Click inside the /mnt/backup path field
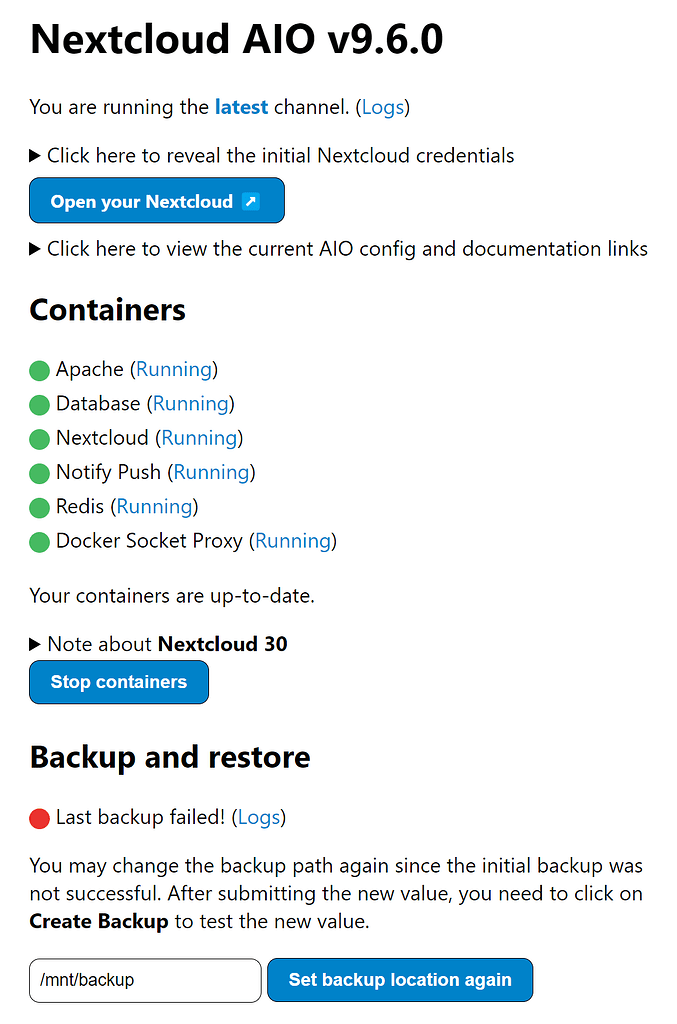The image size is (677, 1024). click(145, 981)
